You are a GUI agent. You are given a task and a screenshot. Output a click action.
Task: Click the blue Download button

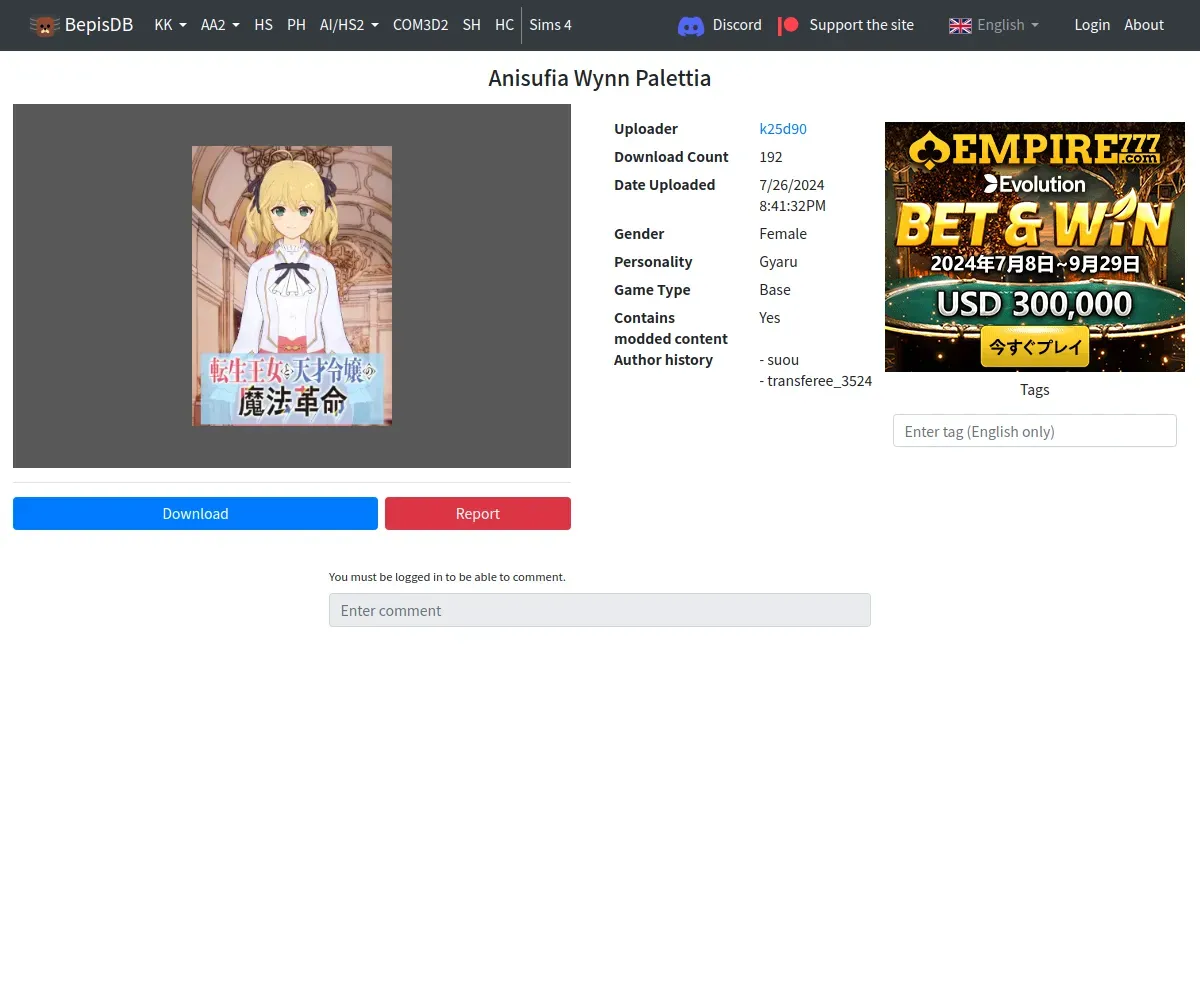[195, 513]
